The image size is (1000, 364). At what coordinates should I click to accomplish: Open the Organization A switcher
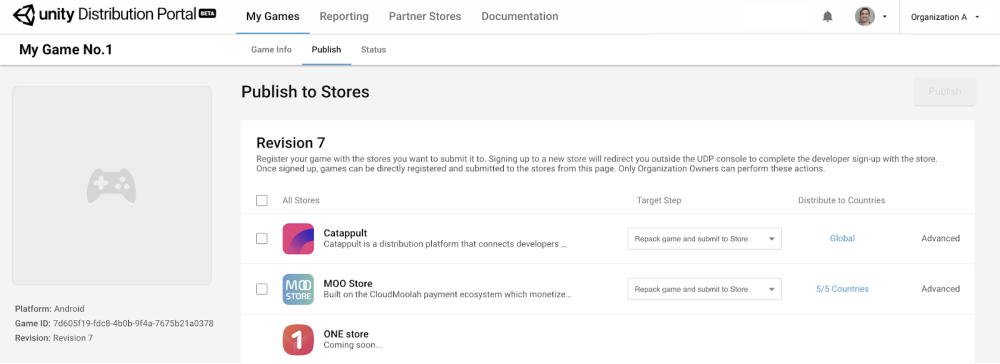[x=945, y=17]
